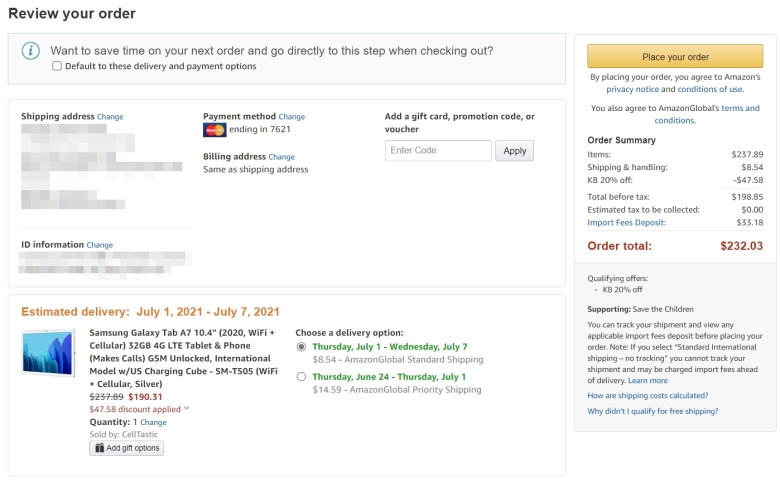Click the Place your order button
780x488 pixels.
tap(675, 56)
